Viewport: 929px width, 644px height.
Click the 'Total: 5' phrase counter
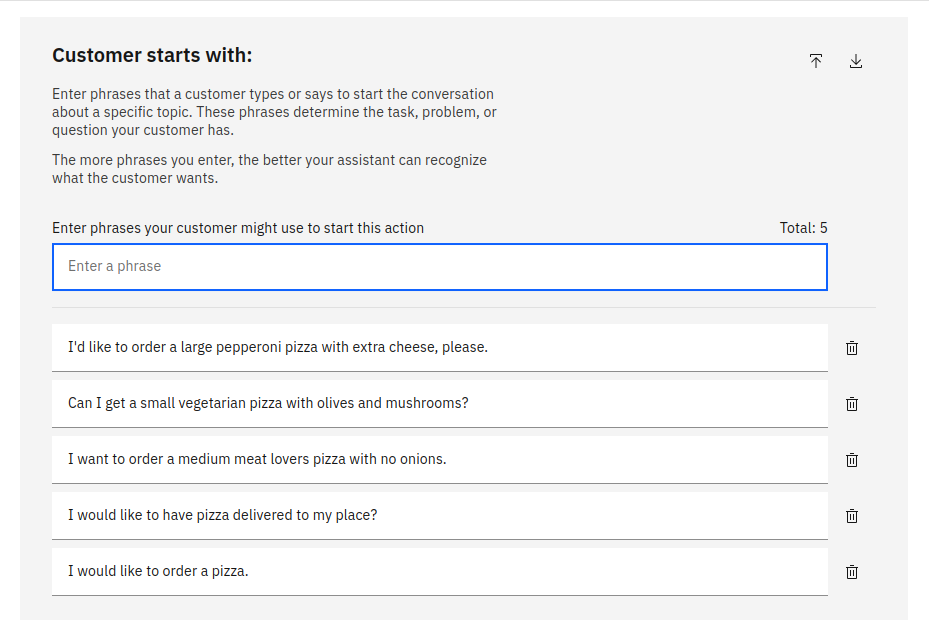[803, 228]
